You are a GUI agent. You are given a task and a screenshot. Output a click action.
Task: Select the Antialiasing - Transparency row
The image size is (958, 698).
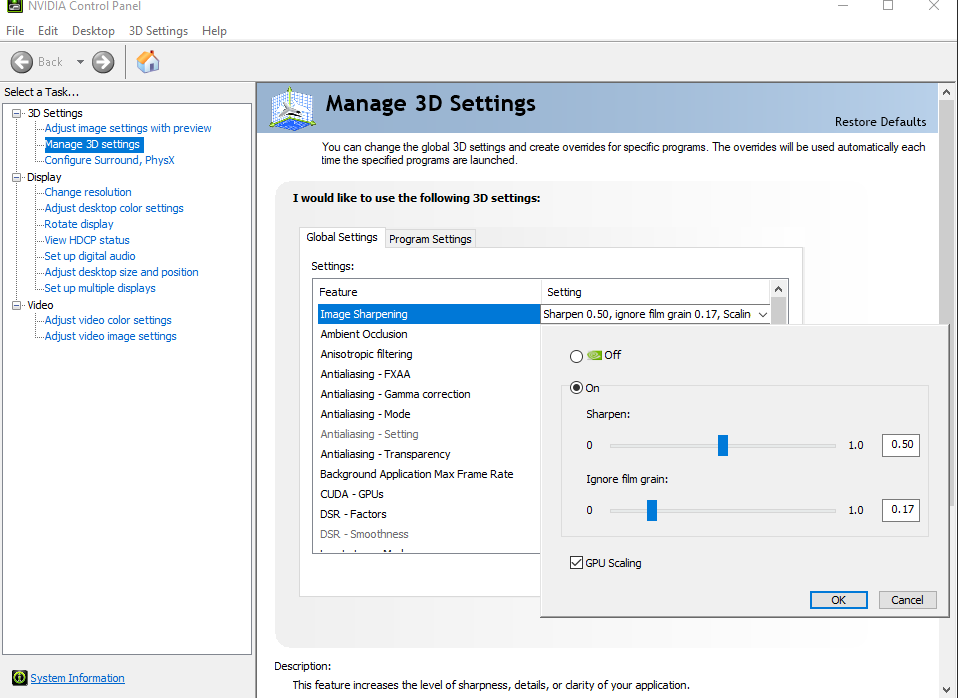[429, 454]
